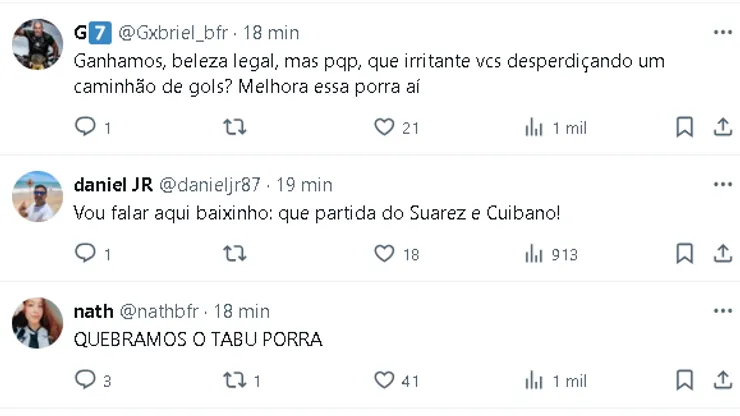Share Gxbriel_bfr's tweet
The image size is (740, 416).
click(722, 127)
